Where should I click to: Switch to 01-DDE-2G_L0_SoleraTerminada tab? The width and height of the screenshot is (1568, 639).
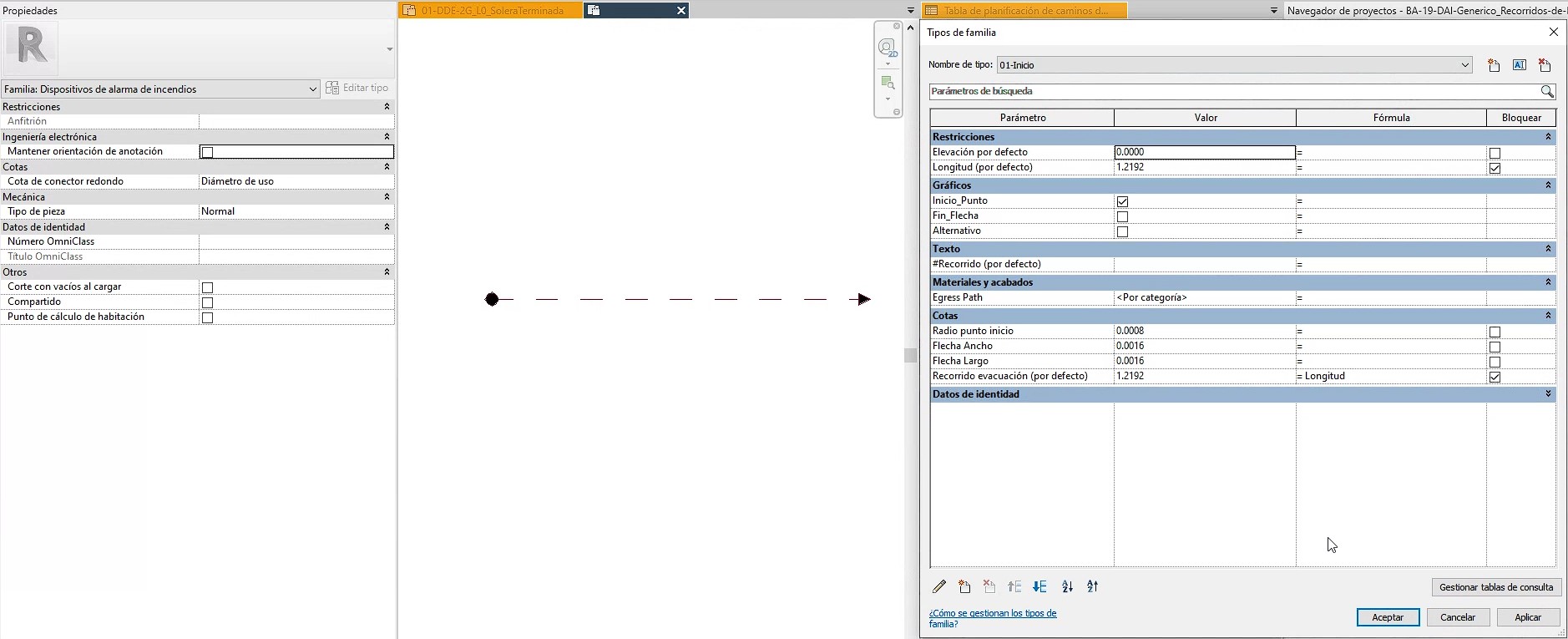[x=491, y=11]
